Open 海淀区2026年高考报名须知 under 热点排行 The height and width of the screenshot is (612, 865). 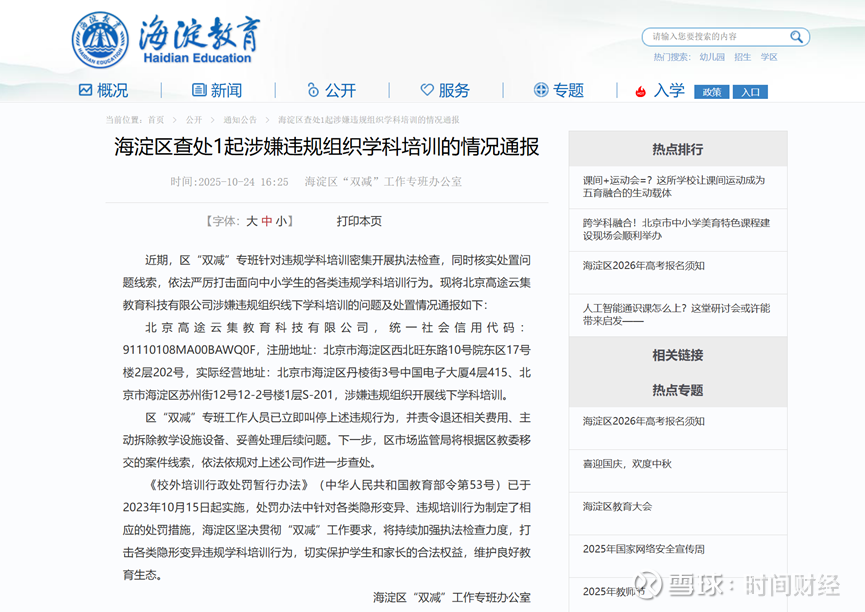(x=644, y=265)
